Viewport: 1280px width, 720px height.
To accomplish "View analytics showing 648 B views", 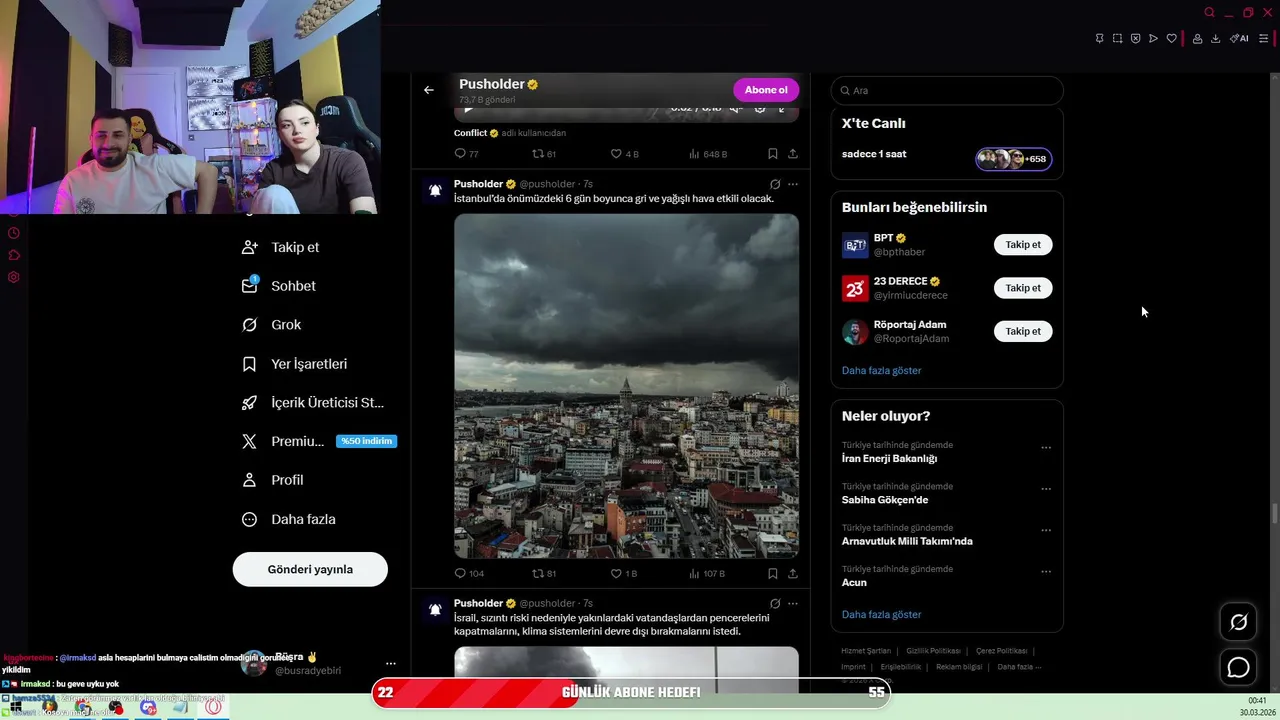I will [x=708, y=154].
